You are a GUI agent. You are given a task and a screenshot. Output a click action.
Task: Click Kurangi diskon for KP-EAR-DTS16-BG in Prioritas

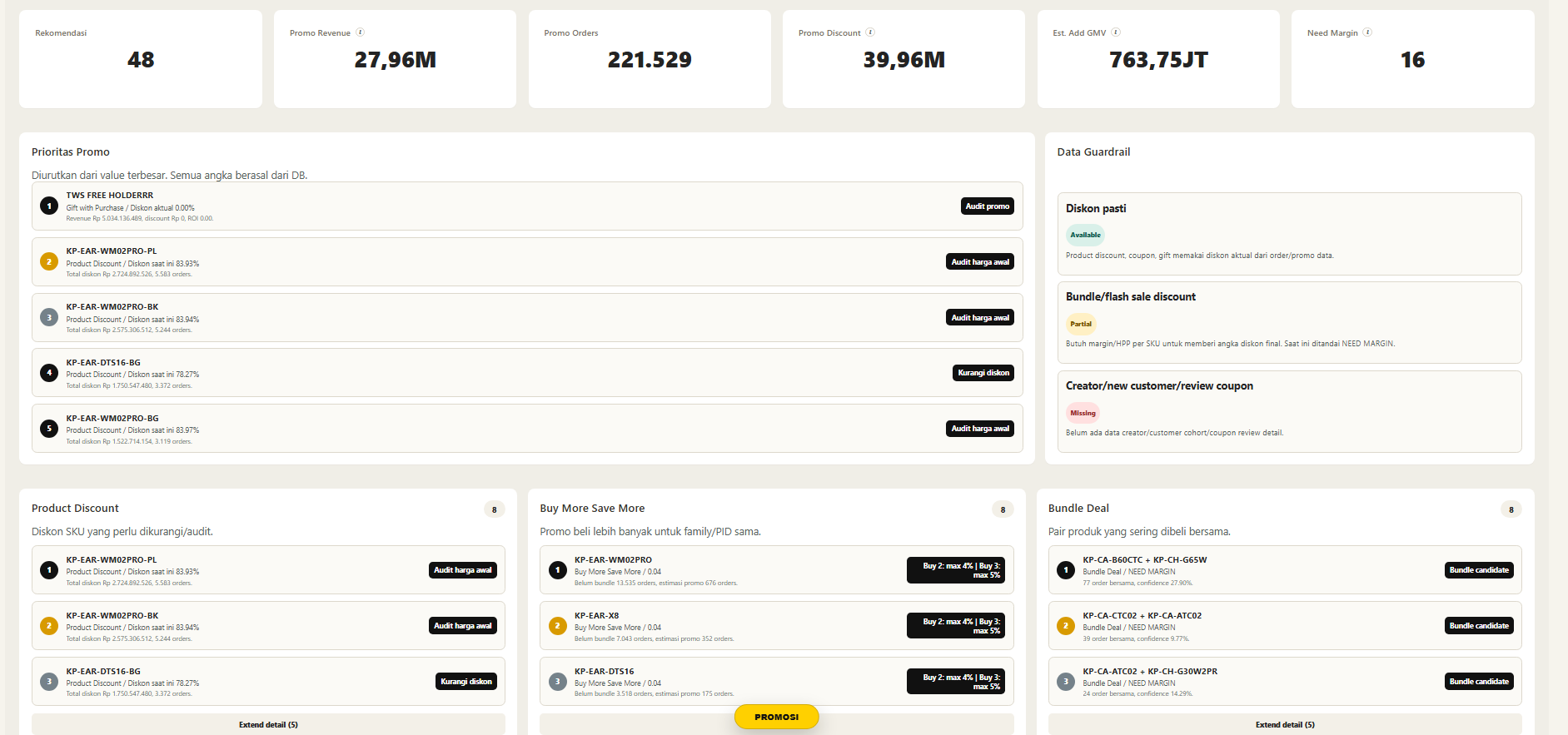983,373
